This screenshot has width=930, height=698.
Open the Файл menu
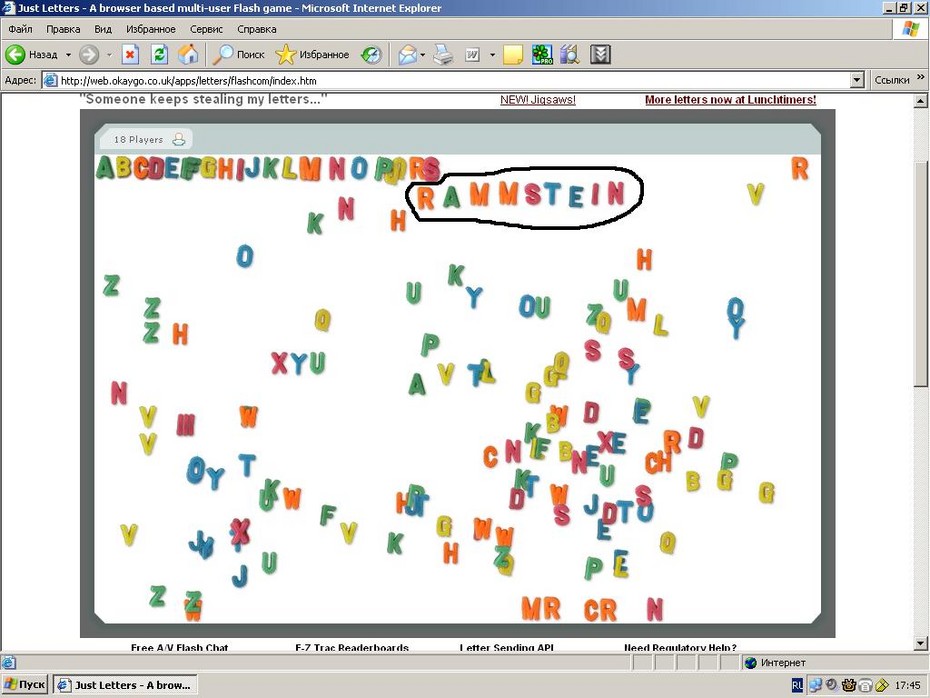click(x=20, y=29)
